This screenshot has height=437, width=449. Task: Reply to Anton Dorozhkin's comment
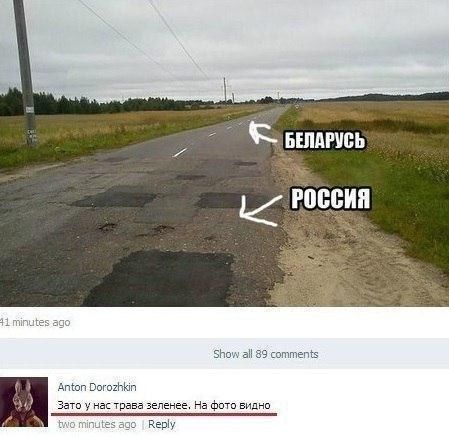(x=162, y=424)
